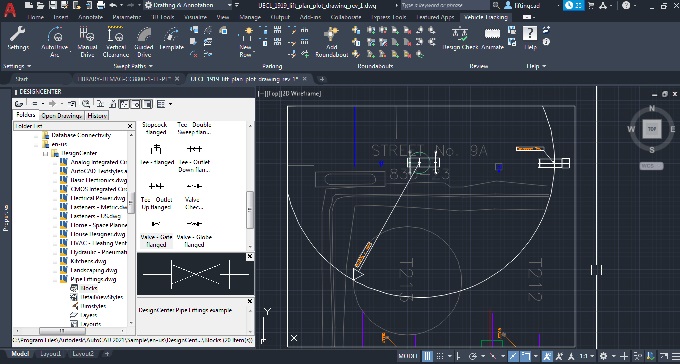Click the search magnifier icon in title bar
Viewport: 680px width, 364px height.
point(496,5)
